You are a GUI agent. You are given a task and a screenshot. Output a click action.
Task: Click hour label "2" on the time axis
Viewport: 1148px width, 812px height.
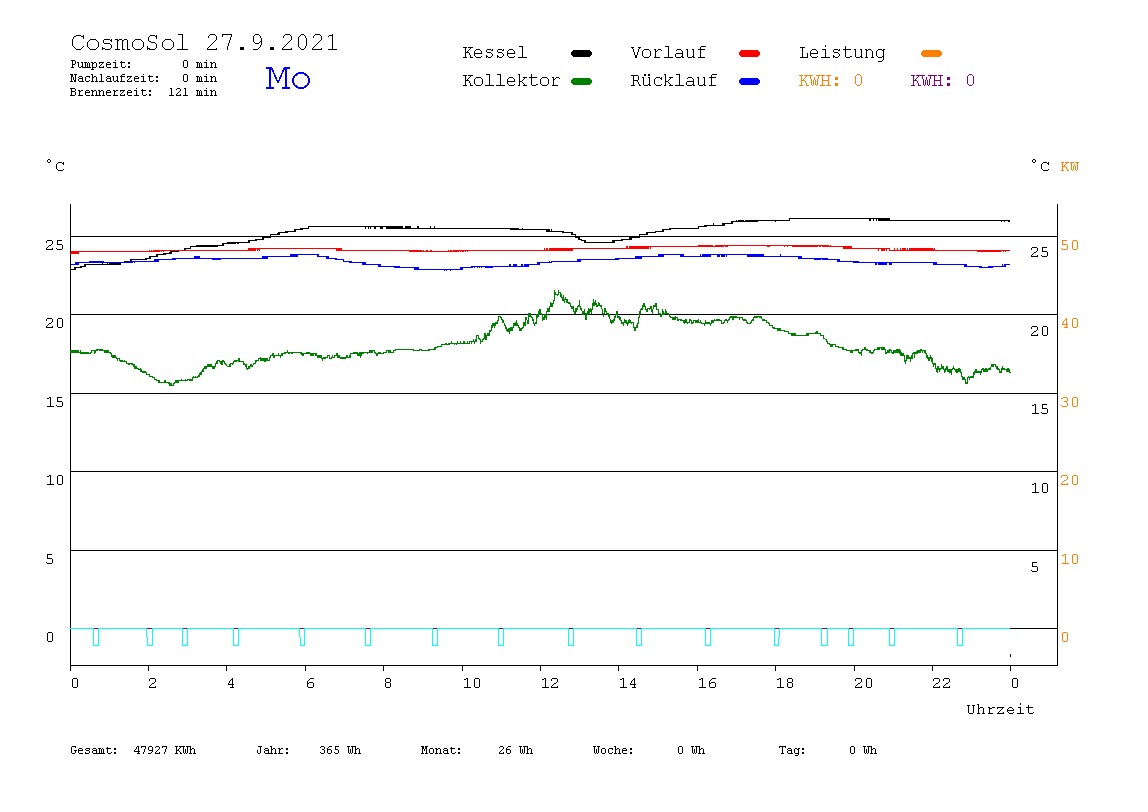point(152,684)
